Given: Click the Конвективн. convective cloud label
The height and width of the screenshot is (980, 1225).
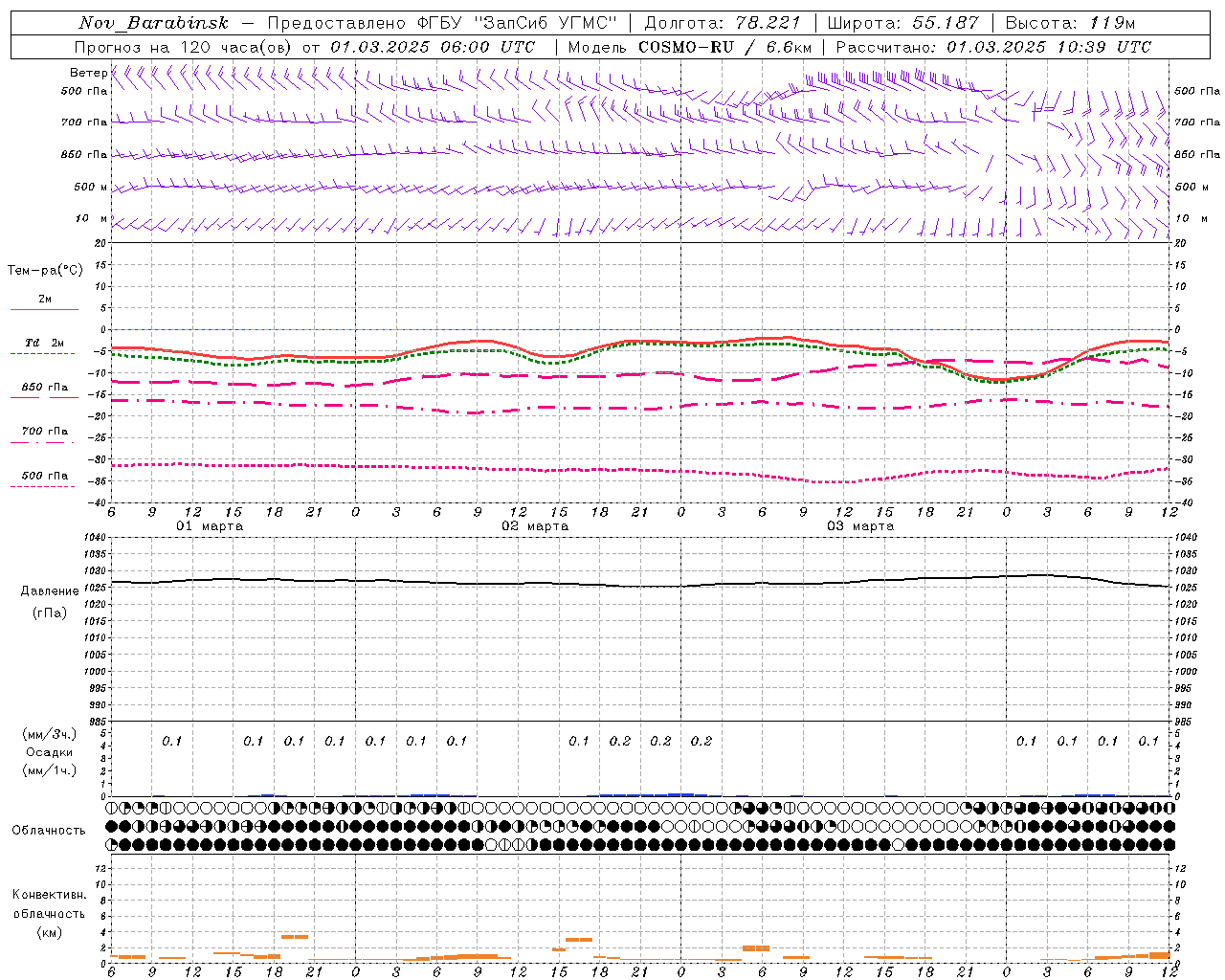Looking at the screenshot, I should tap(49, 895).
